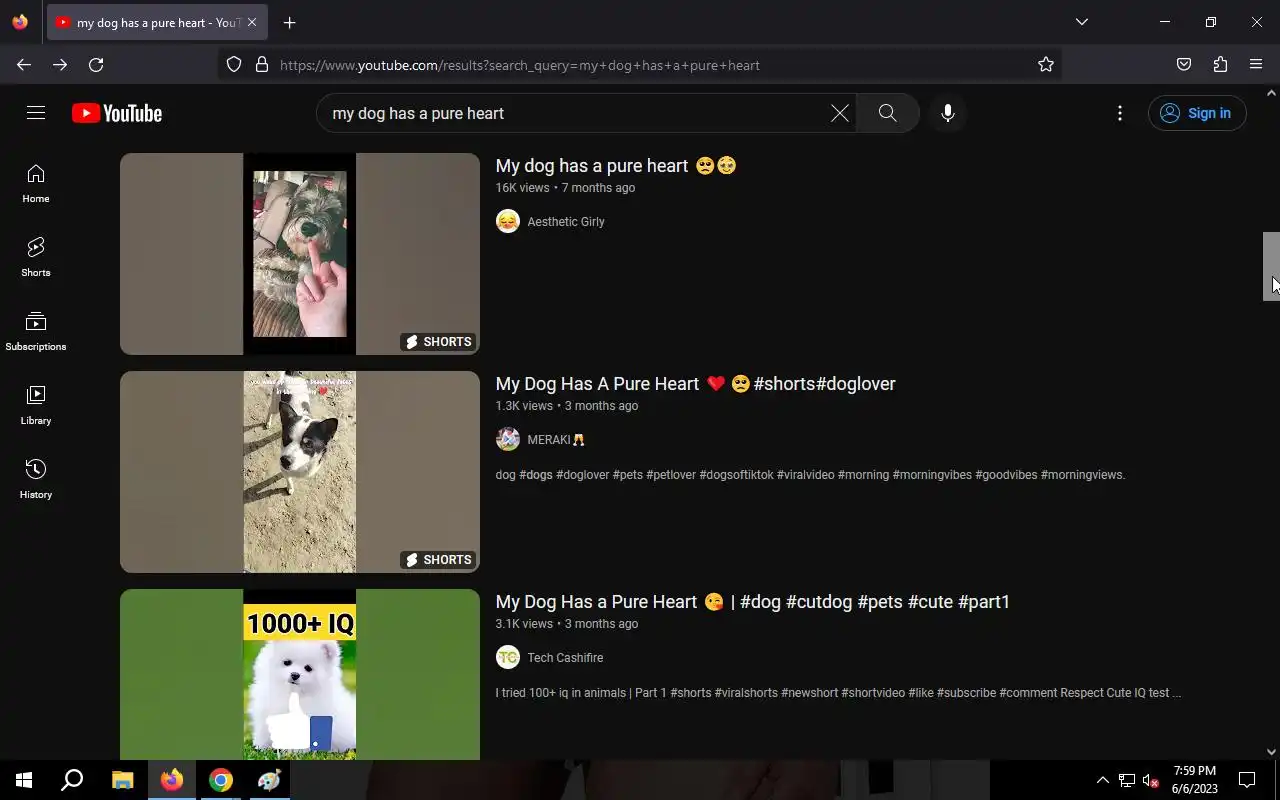Open Google Chrome from the taskbar
1280x800 pixels.
tap(221, 780)
